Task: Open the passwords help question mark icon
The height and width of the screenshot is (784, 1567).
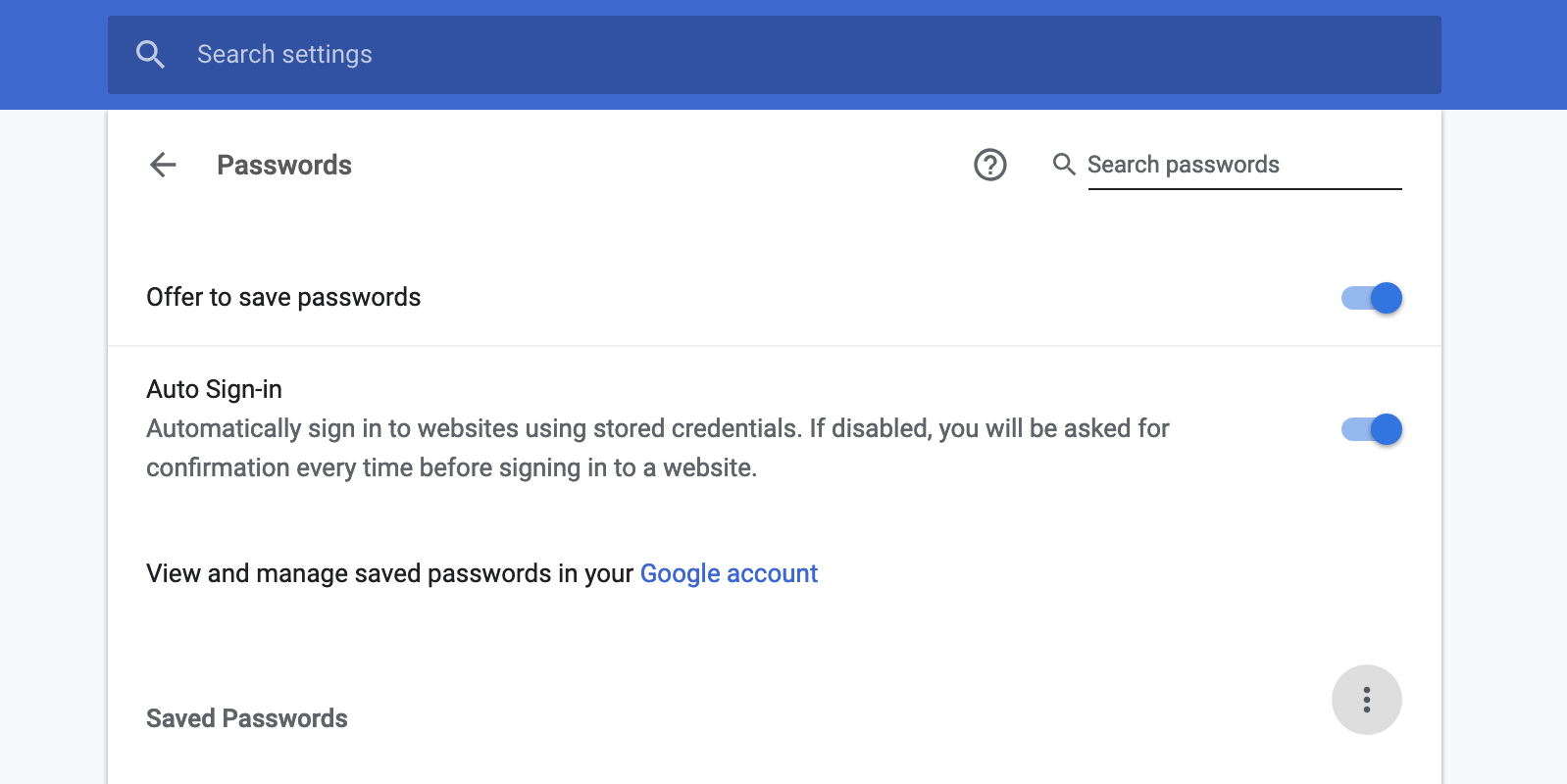Action: point(990,165)
